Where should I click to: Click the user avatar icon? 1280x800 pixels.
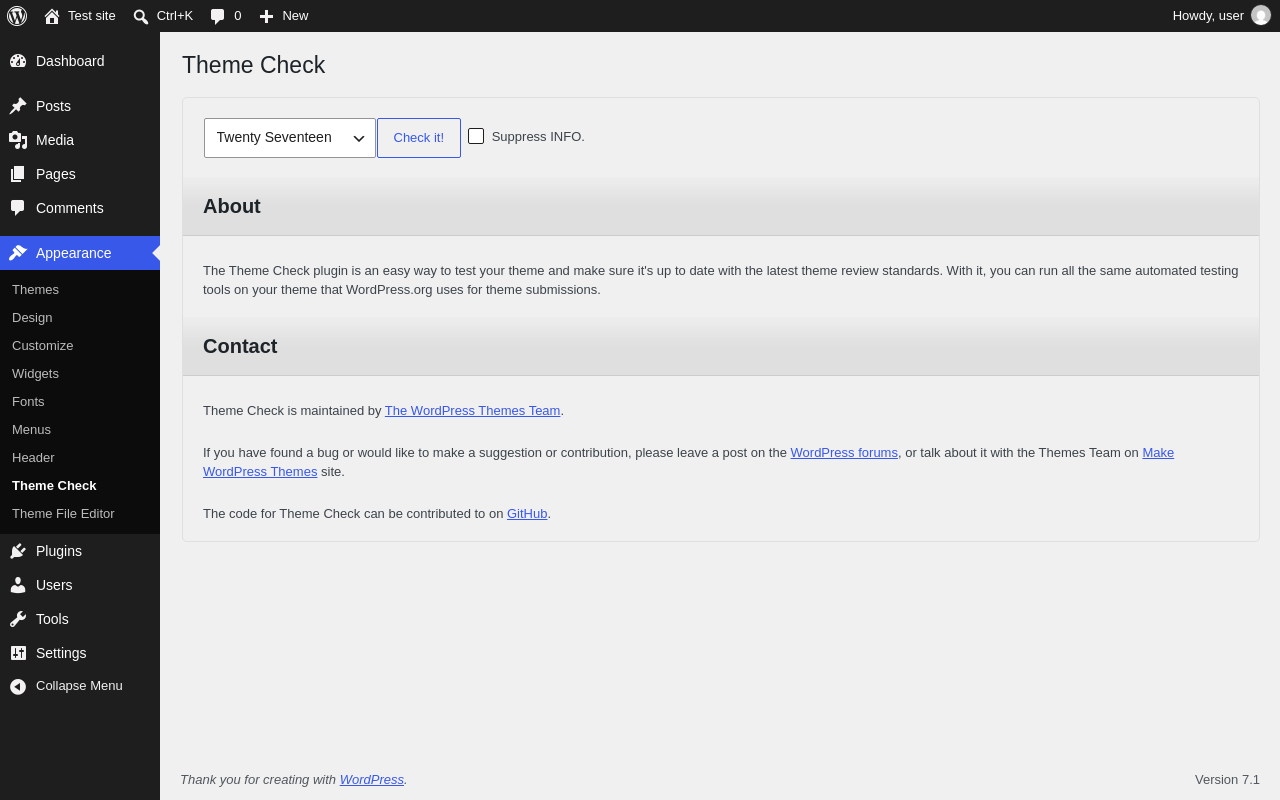coord(1261,15)
